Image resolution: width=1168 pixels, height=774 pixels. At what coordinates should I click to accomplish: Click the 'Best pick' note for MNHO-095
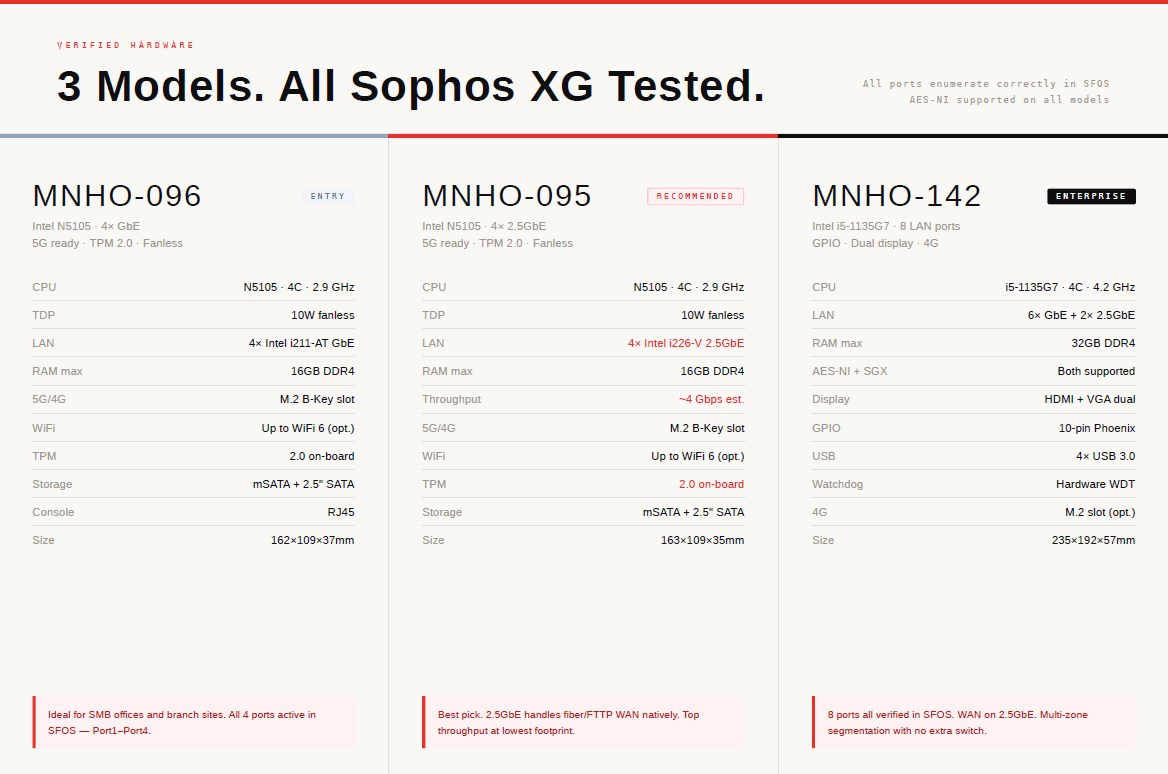[584, 722]
